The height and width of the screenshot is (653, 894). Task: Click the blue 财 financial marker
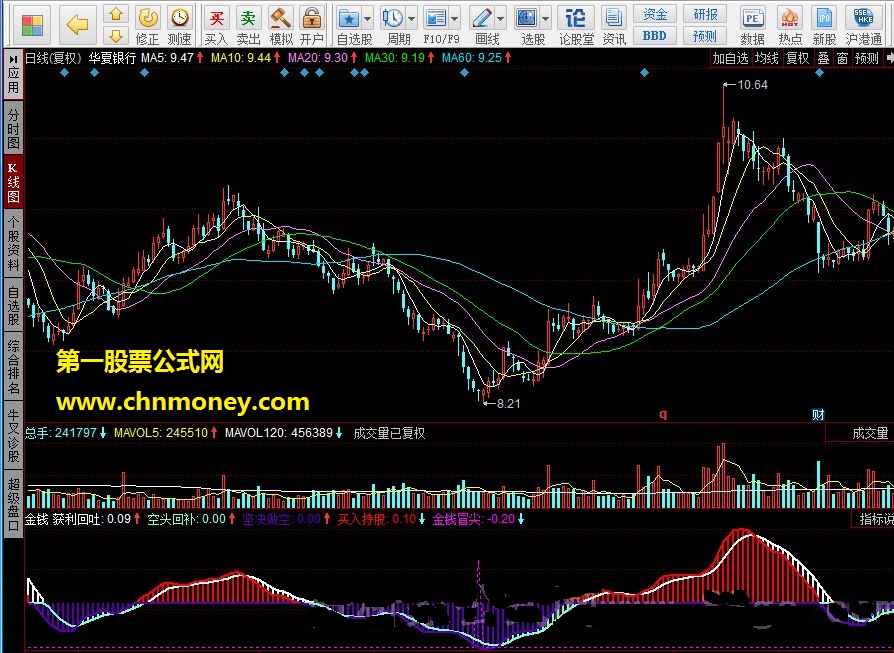pos(818,415)
